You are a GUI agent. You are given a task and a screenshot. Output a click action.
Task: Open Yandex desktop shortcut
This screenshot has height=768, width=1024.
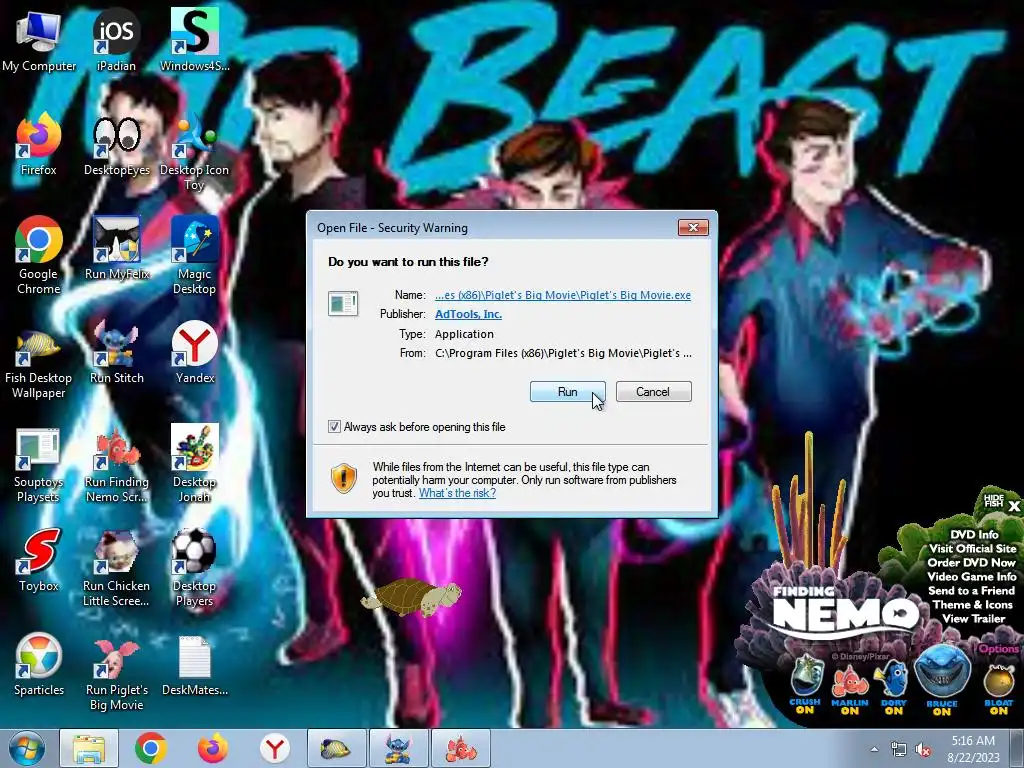195,353
